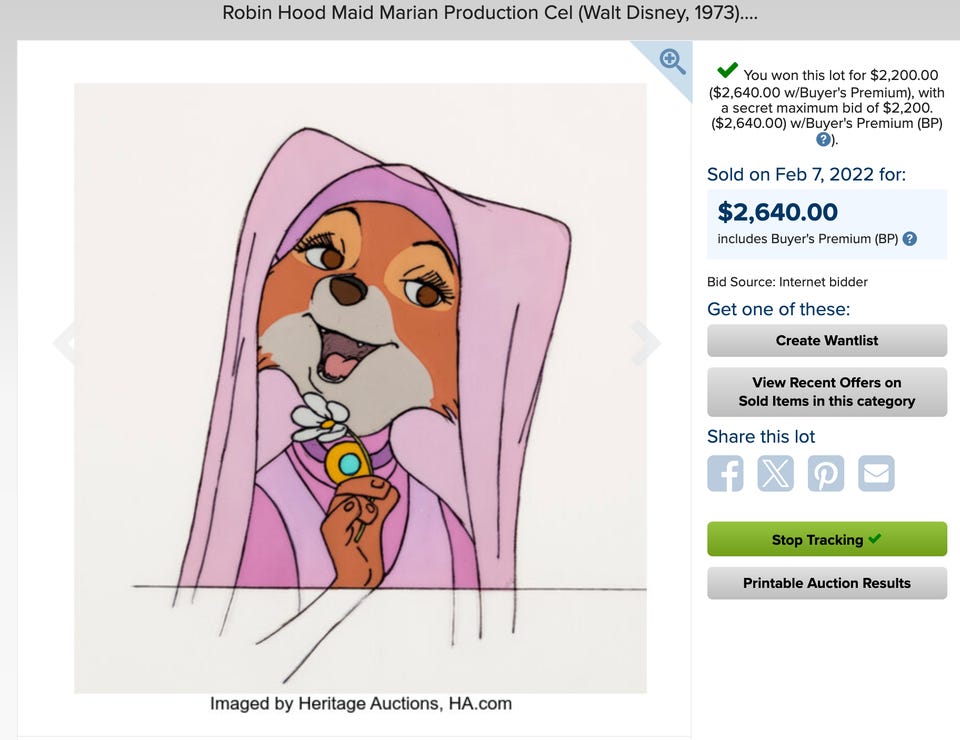Click the 'Get one of these:' heading
This screenshot has height=740, width=960.
778,309
